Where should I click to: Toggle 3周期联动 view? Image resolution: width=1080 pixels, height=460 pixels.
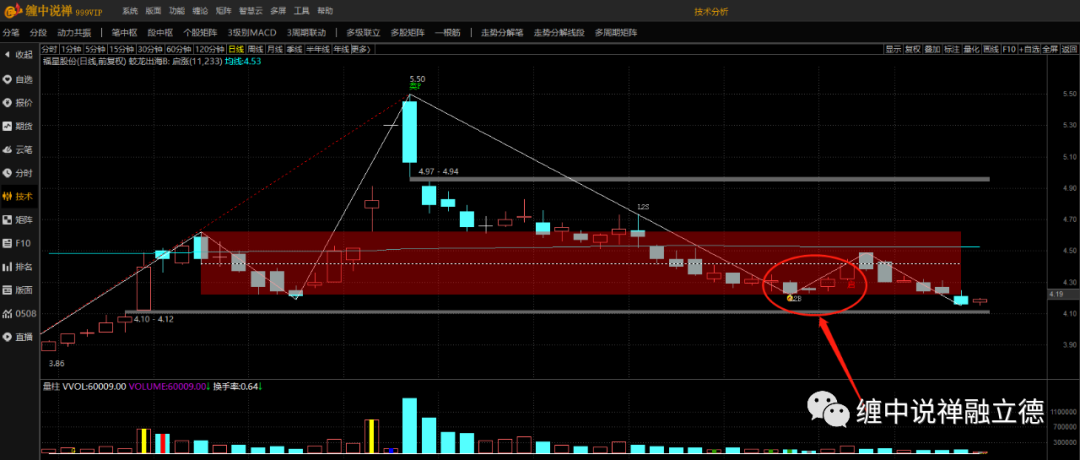point(307,32)
